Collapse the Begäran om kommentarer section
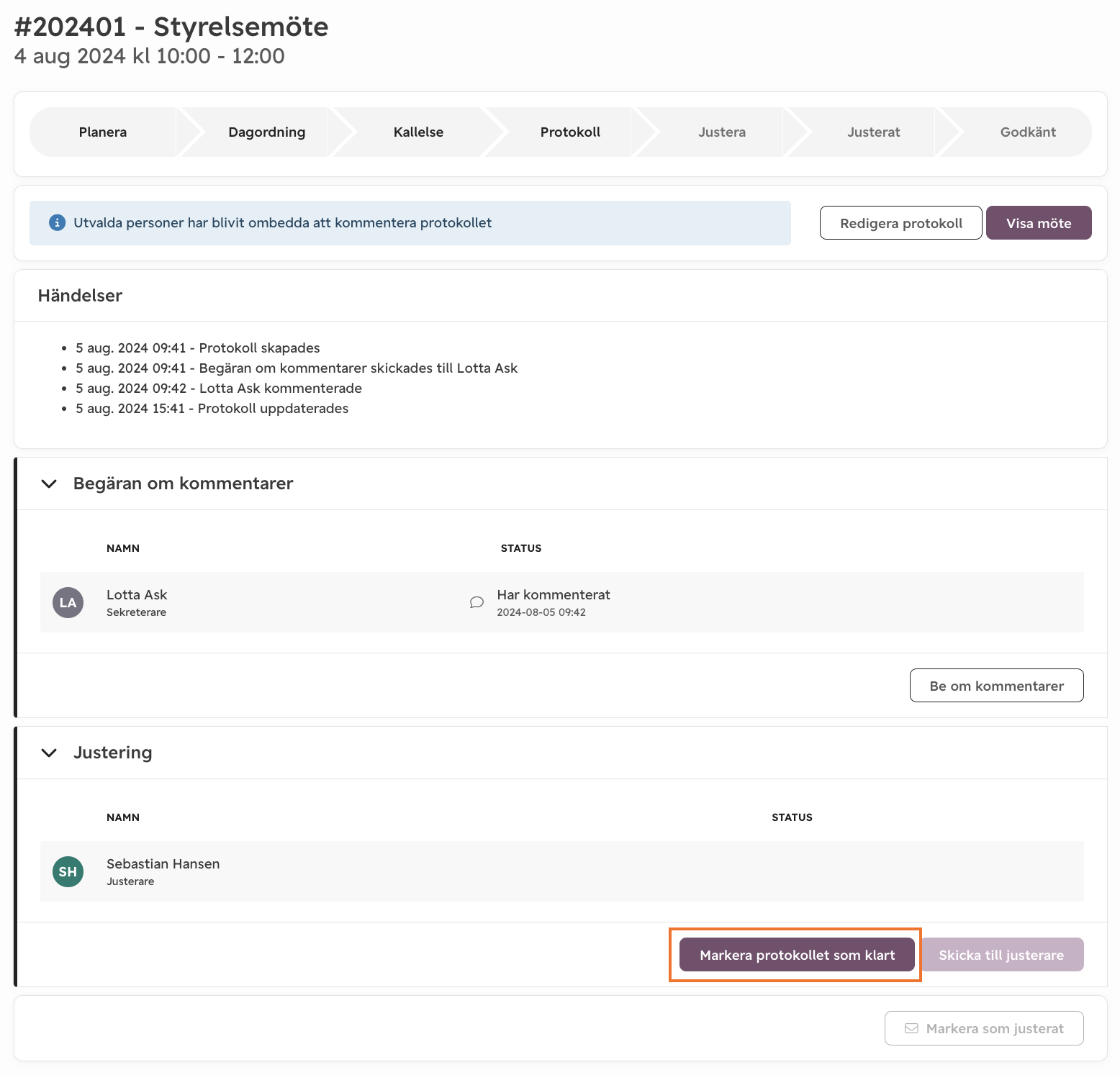The image size is (1120, 1075). coord(49,484)
